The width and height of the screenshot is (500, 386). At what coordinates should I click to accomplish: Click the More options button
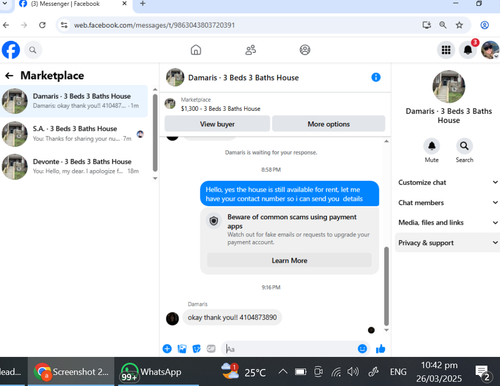[329, 124]
